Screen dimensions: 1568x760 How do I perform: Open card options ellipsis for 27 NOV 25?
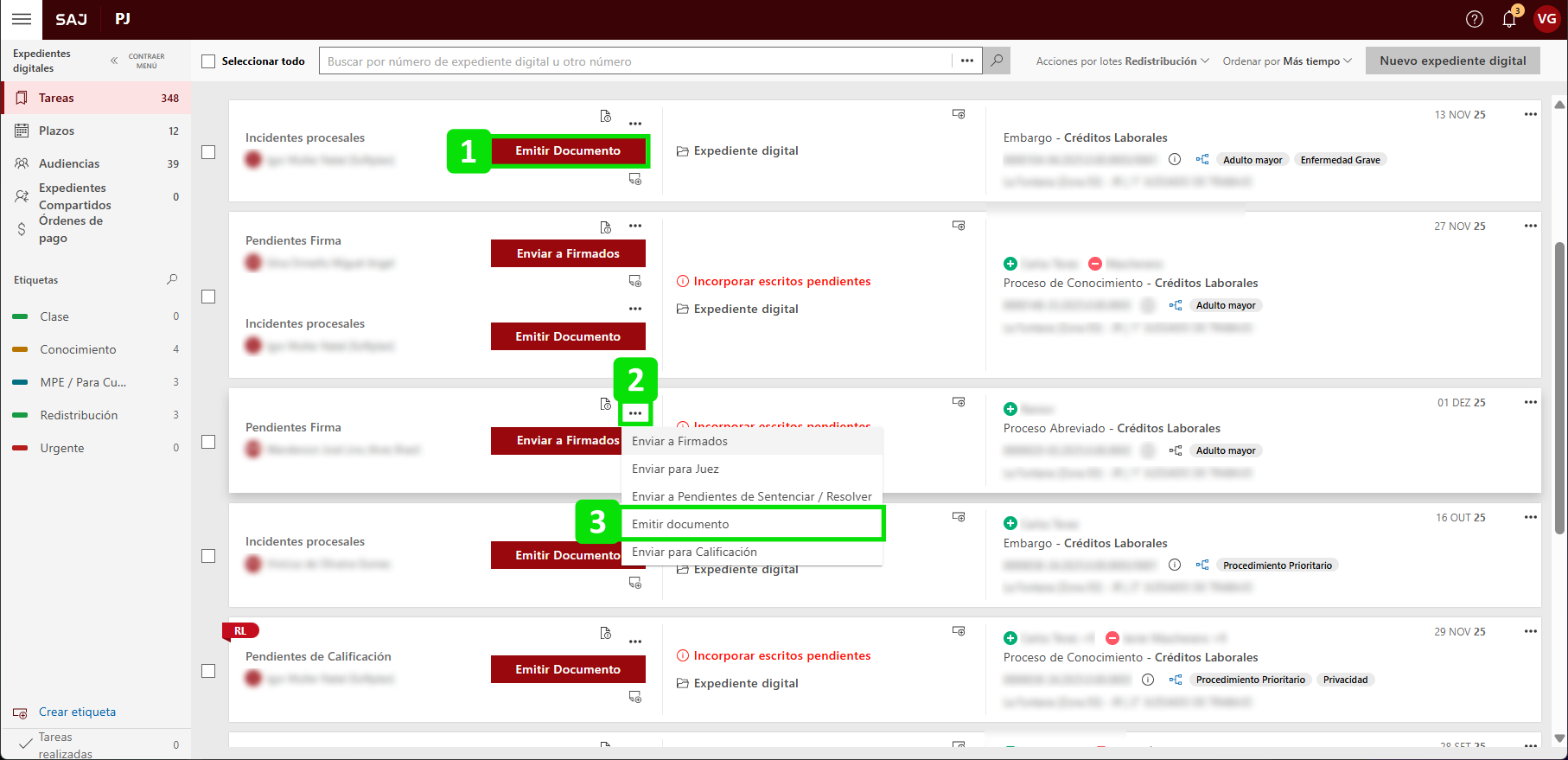click(1531, 226)
